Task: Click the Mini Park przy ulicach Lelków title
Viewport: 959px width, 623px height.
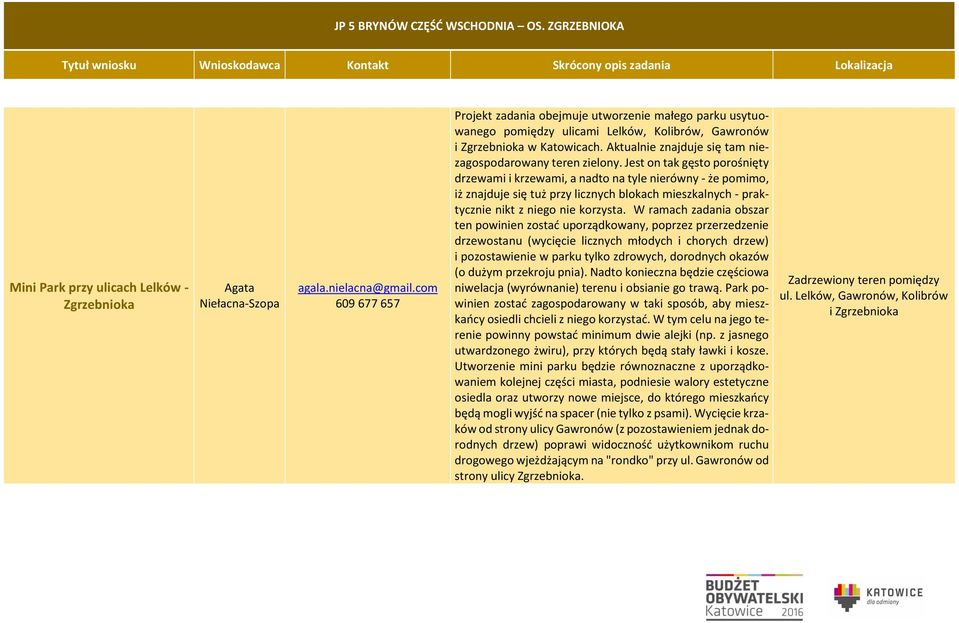Action: pyautogui.click(x=99, y=296)
